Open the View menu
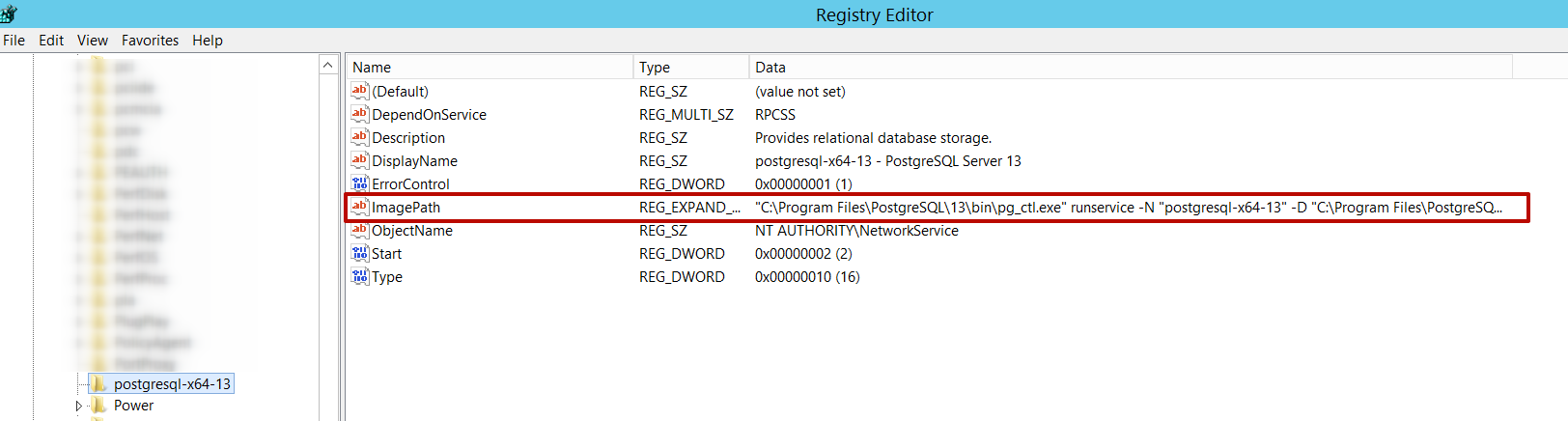The height and width of the screenshot is (421, 1568). pos(93,41)
